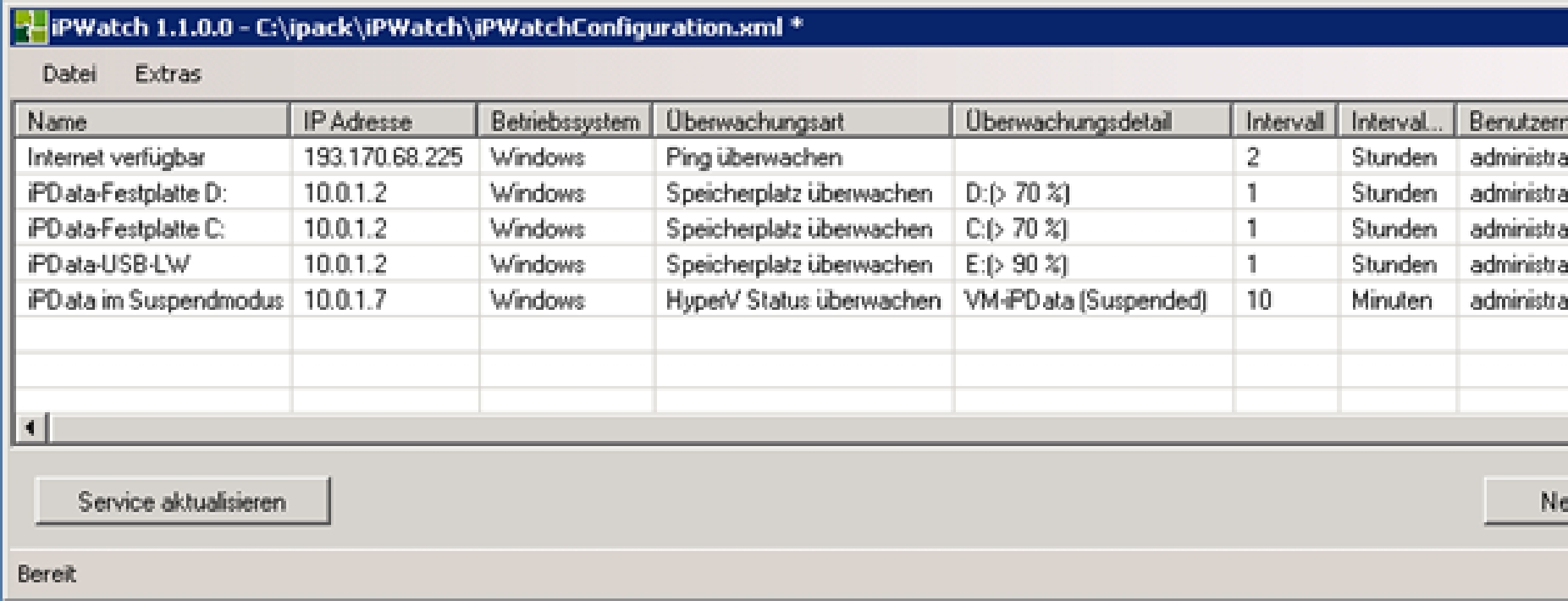The image size is (1568, 601).
Task: Click the Ping überwachen cell
Action: coord(754,157)
